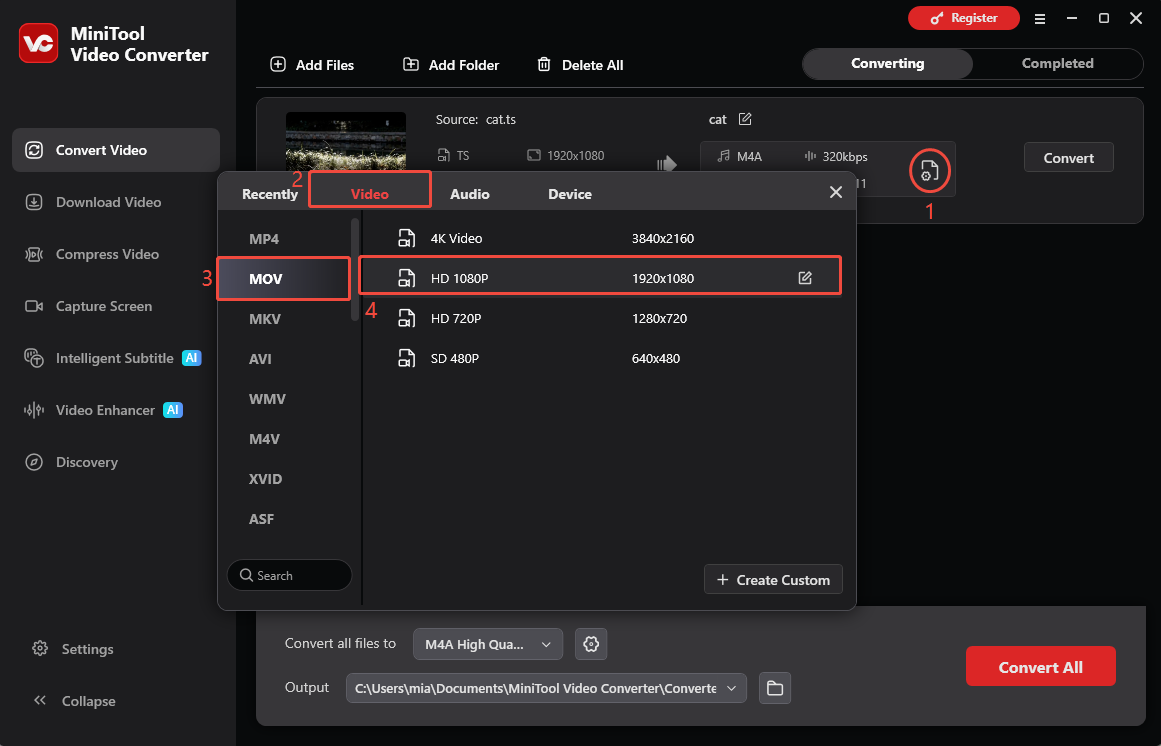
Task: Switch to the Device tab
Action: pyautogui.click(x=569, y=194)
